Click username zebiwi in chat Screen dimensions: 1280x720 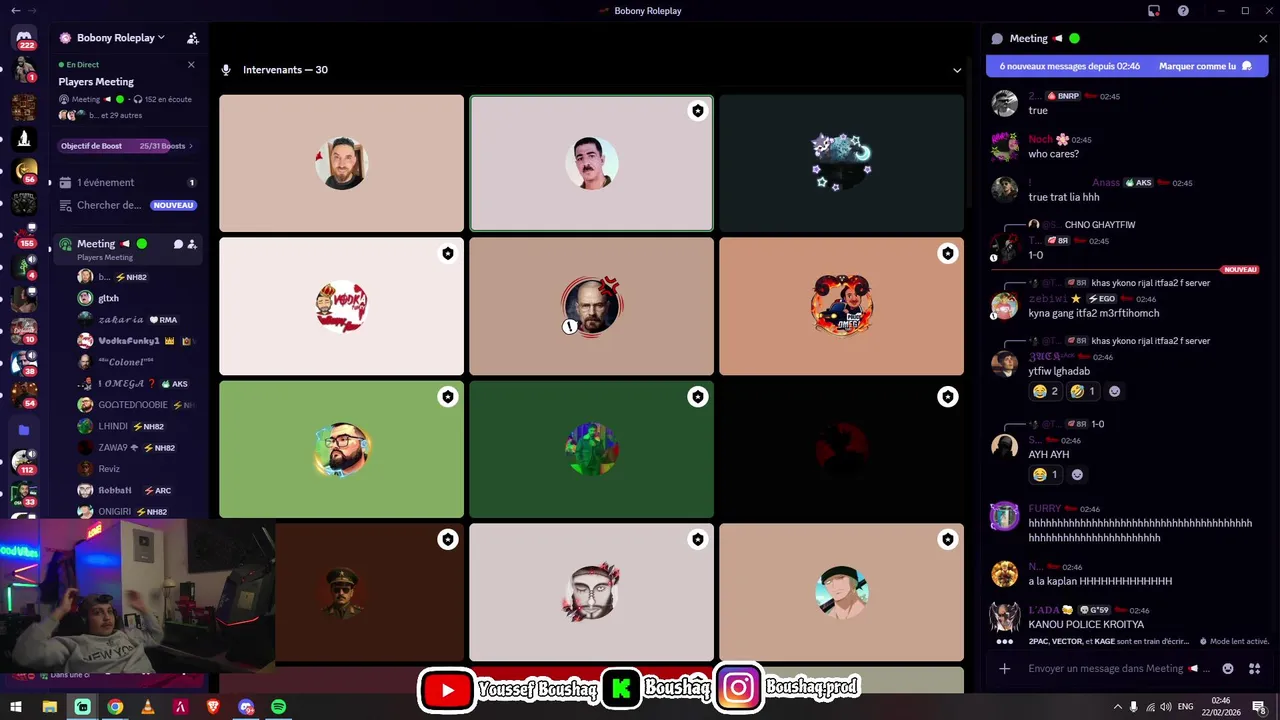(1047, 299)
